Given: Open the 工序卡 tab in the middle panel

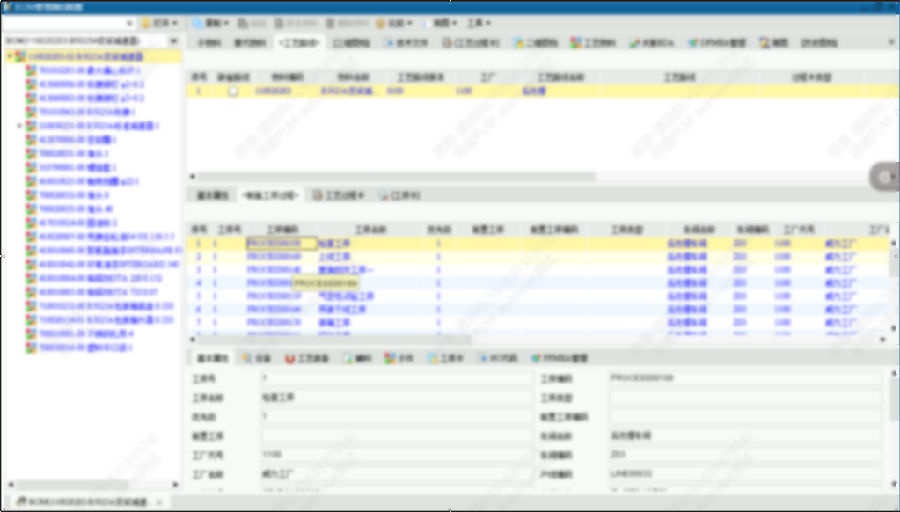Looking at the screenshot, I should (399, 195).
